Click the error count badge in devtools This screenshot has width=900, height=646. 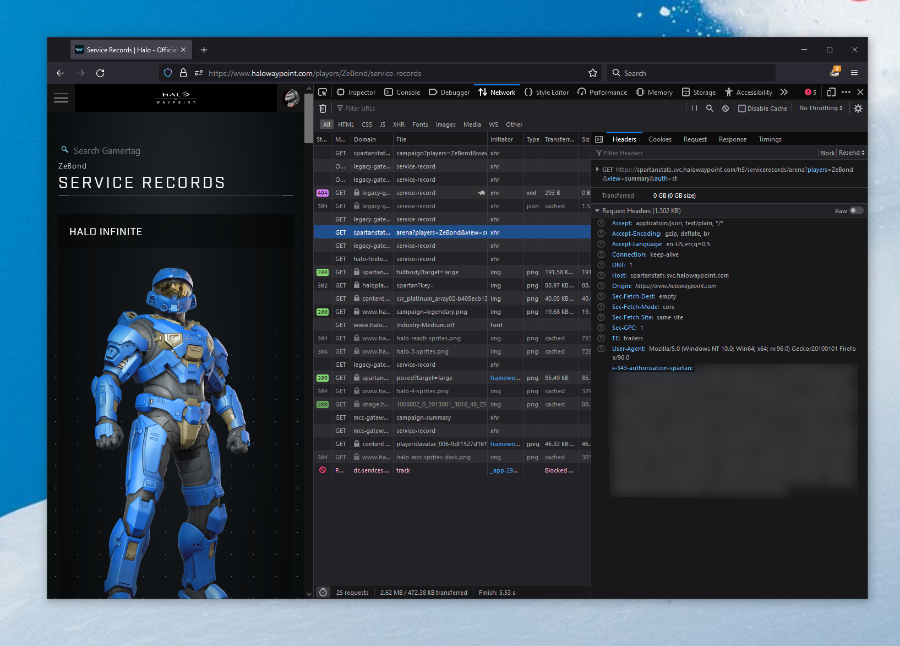810,92
